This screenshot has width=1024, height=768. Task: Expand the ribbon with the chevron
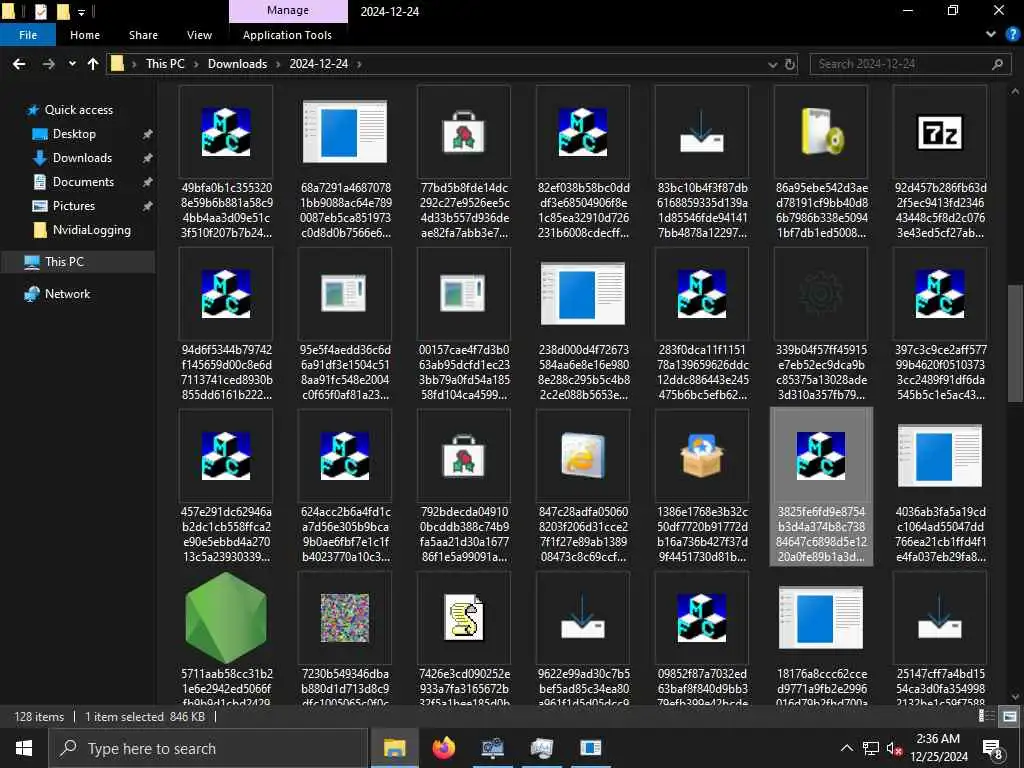tap(991, 34)
